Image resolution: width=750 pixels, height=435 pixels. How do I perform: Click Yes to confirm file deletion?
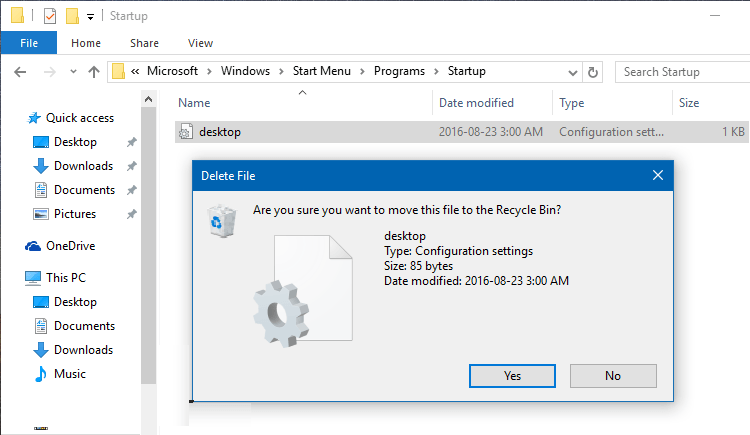click(x=512, y=376)
